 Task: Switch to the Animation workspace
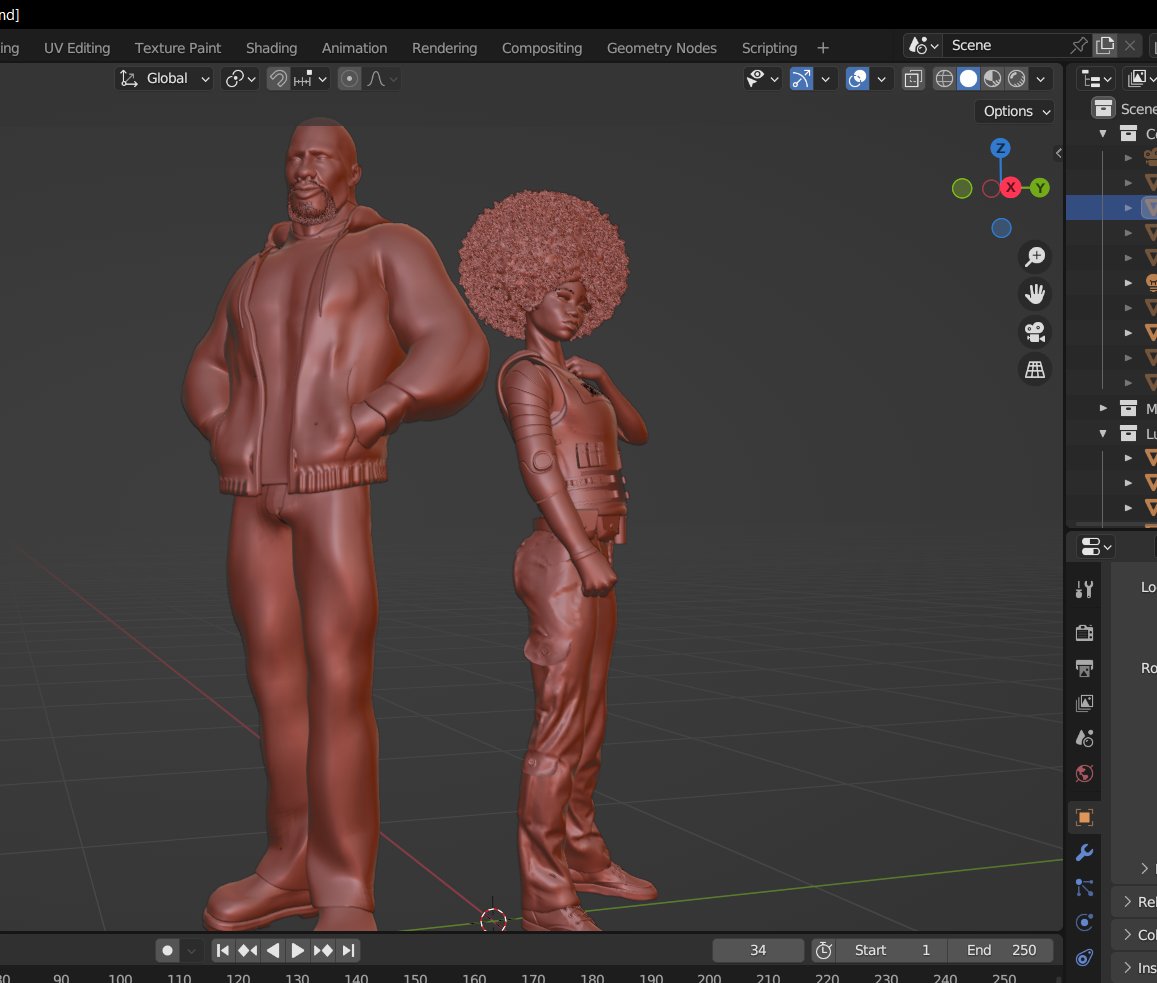354,48
